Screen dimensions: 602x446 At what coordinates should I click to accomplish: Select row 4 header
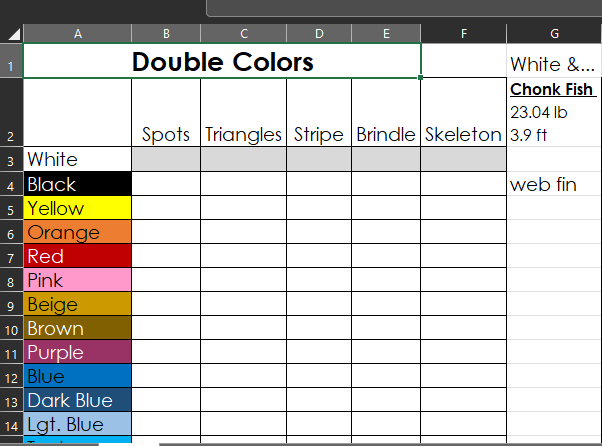(x=11, y=185)
